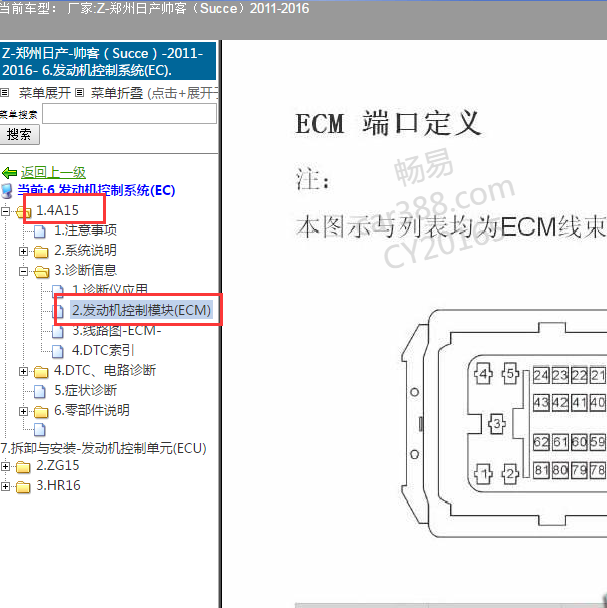Click the 5.症状诊断 document icon

tap(39, 391)
